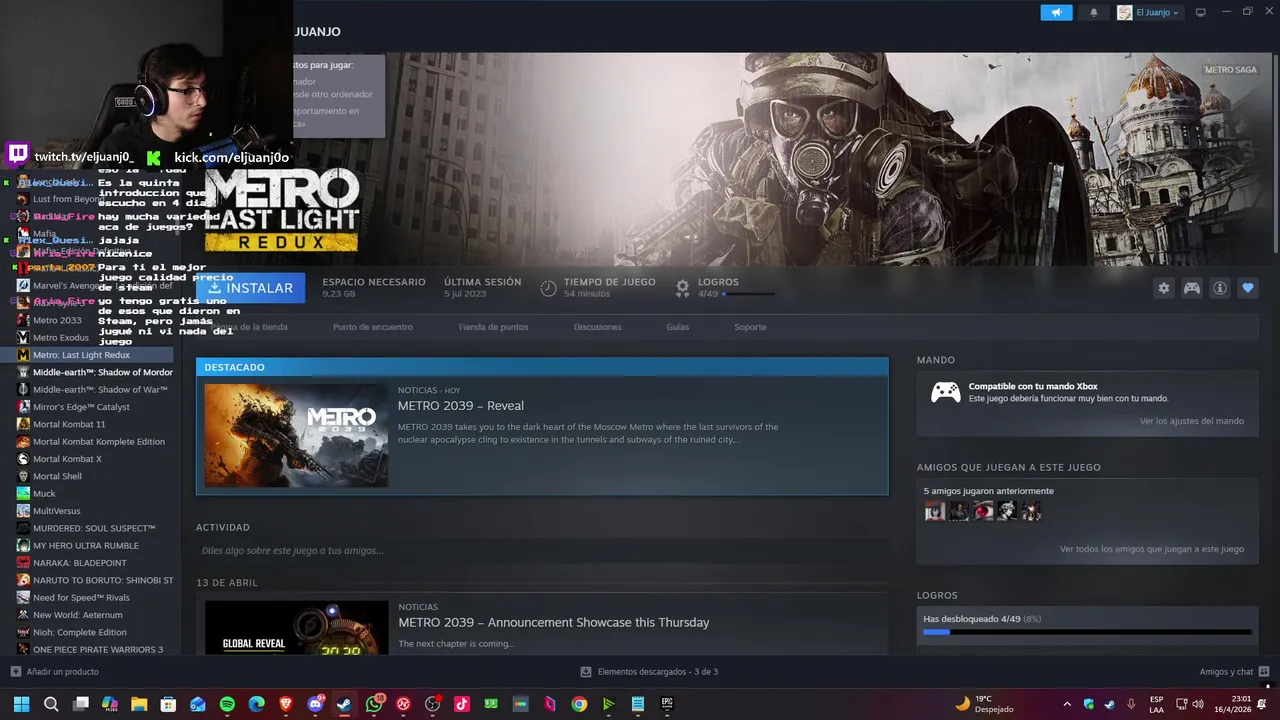Open Discord from the taskbar
This screenshot has width=1280, height=720.
[x=316, y=704]
